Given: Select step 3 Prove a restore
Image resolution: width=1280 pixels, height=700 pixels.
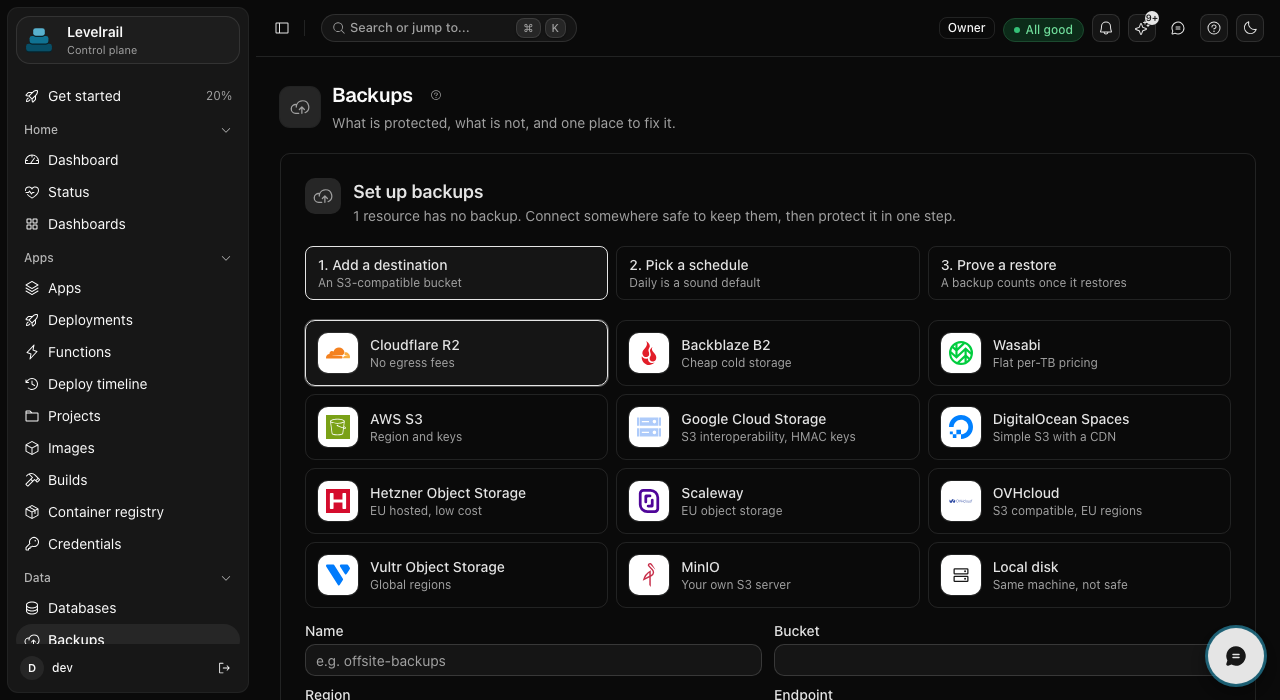Looking at the screenshot, I should (1079, 273).
